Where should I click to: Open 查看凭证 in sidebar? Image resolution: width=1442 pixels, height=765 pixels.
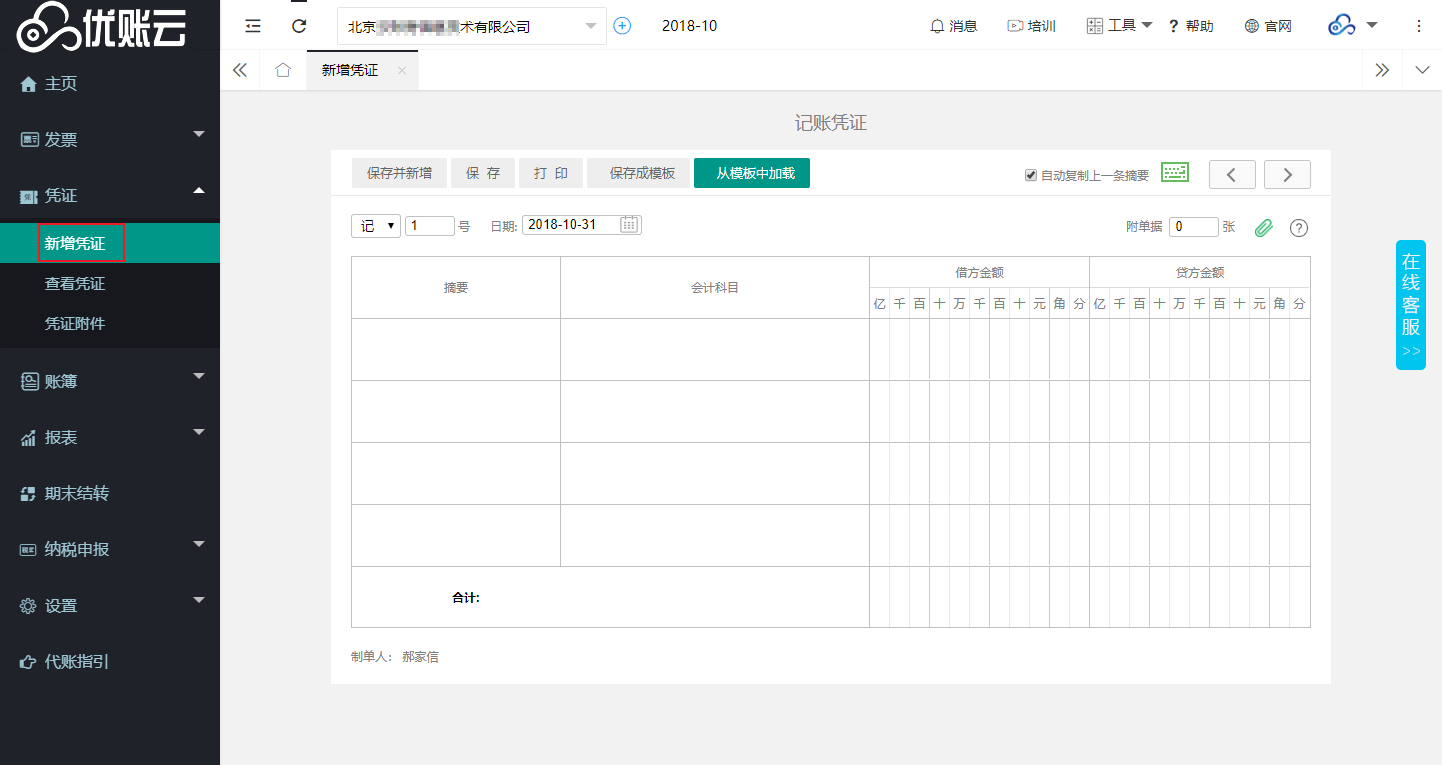[x=110, y=284]
